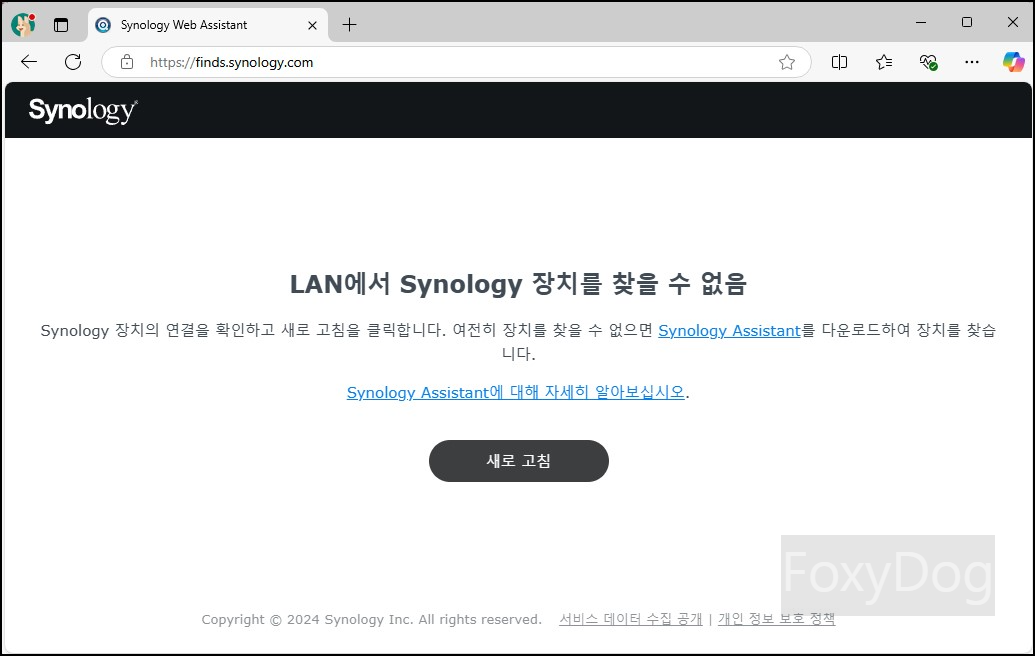Select the Synology Web Assistant tab
The width and height of the screenshot is (1035, 656).
point(208,25)
